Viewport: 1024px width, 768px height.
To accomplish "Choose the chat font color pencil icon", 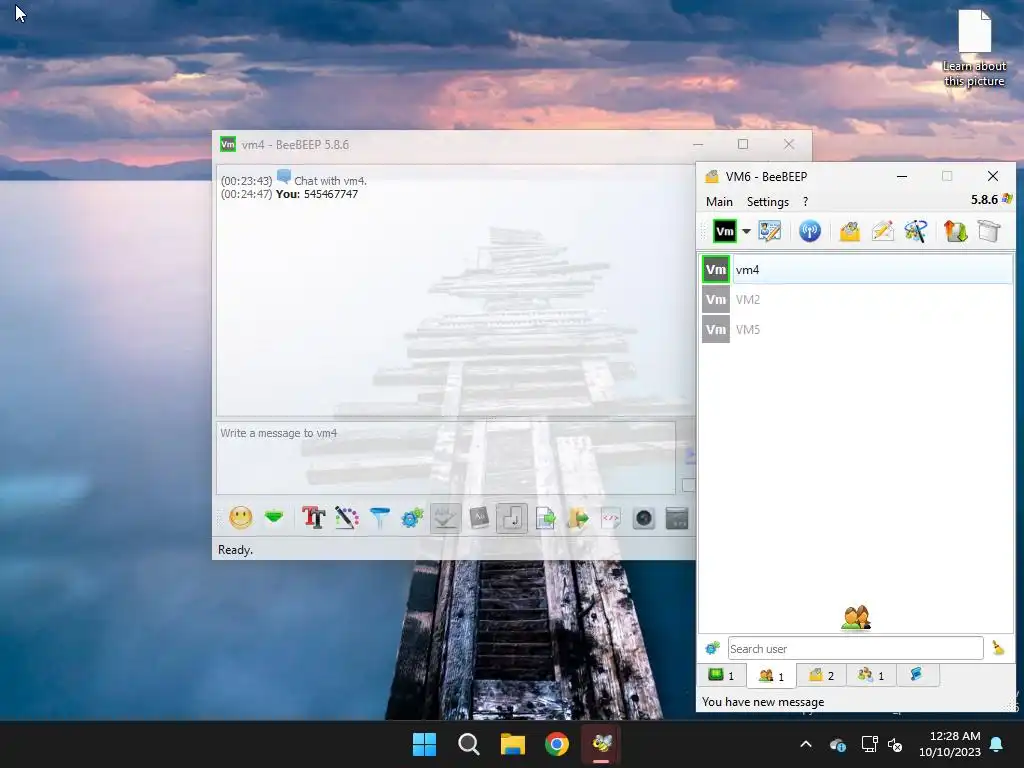I will [x=347, y=519].
